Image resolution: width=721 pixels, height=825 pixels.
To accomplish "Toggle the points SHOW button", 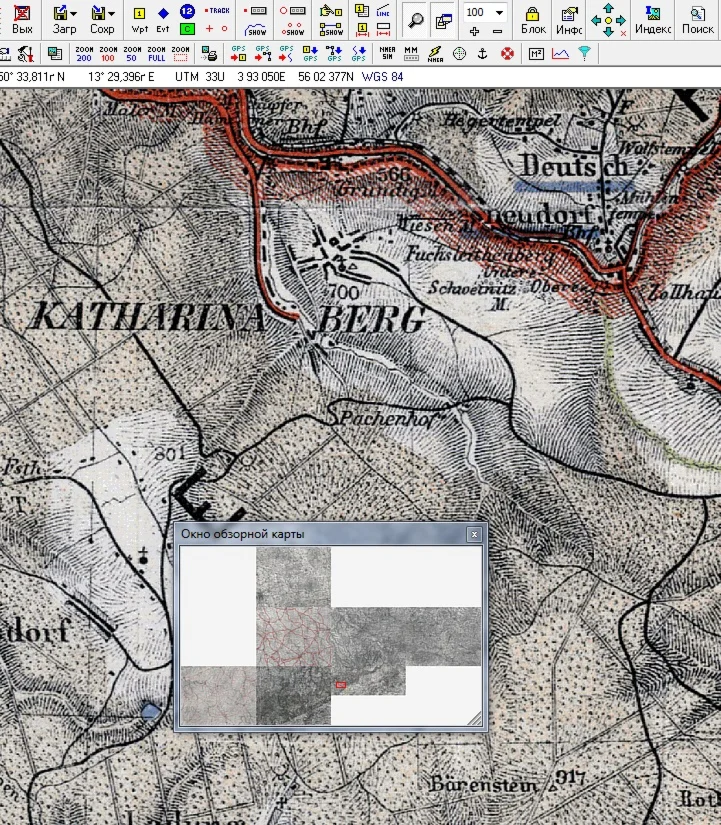I will (x=293, y=29).
